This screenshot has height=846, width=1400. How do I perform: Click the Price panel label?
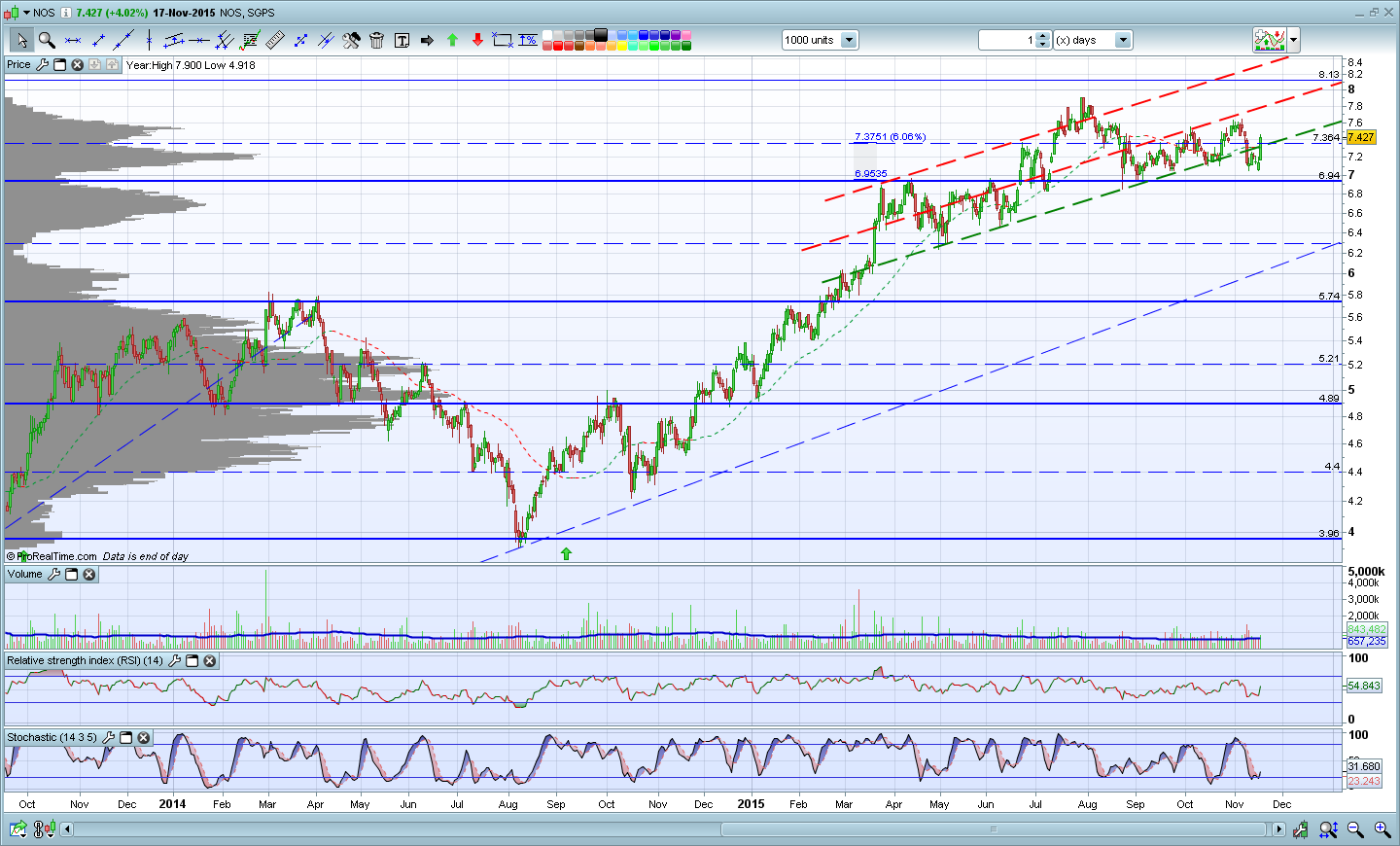(18, 65)
